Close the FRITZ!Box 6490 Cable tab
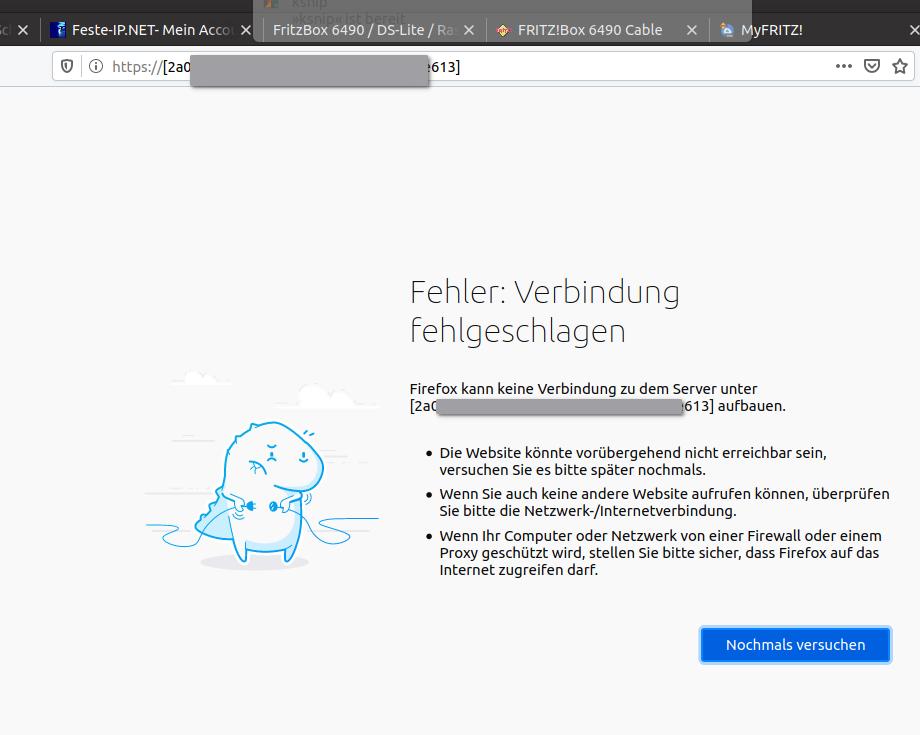920x735 pixels. tap(691, 29)
